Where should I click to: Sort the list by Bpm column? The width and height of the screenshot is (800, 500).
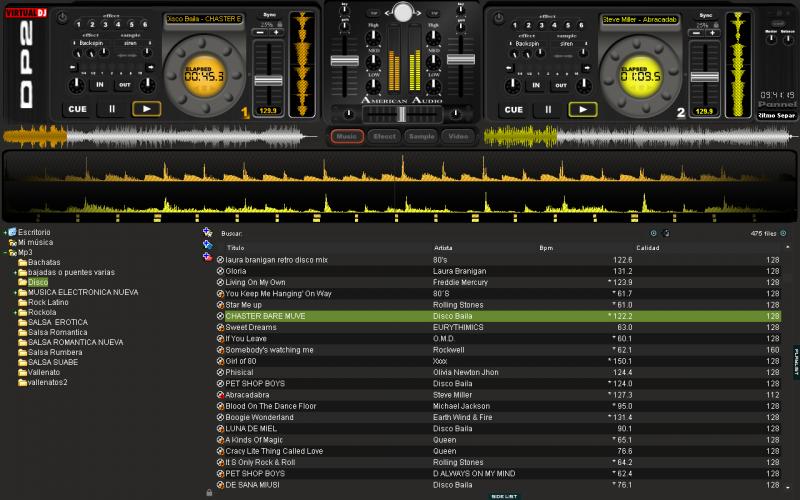pyautogui.click(x=546, y=248)
